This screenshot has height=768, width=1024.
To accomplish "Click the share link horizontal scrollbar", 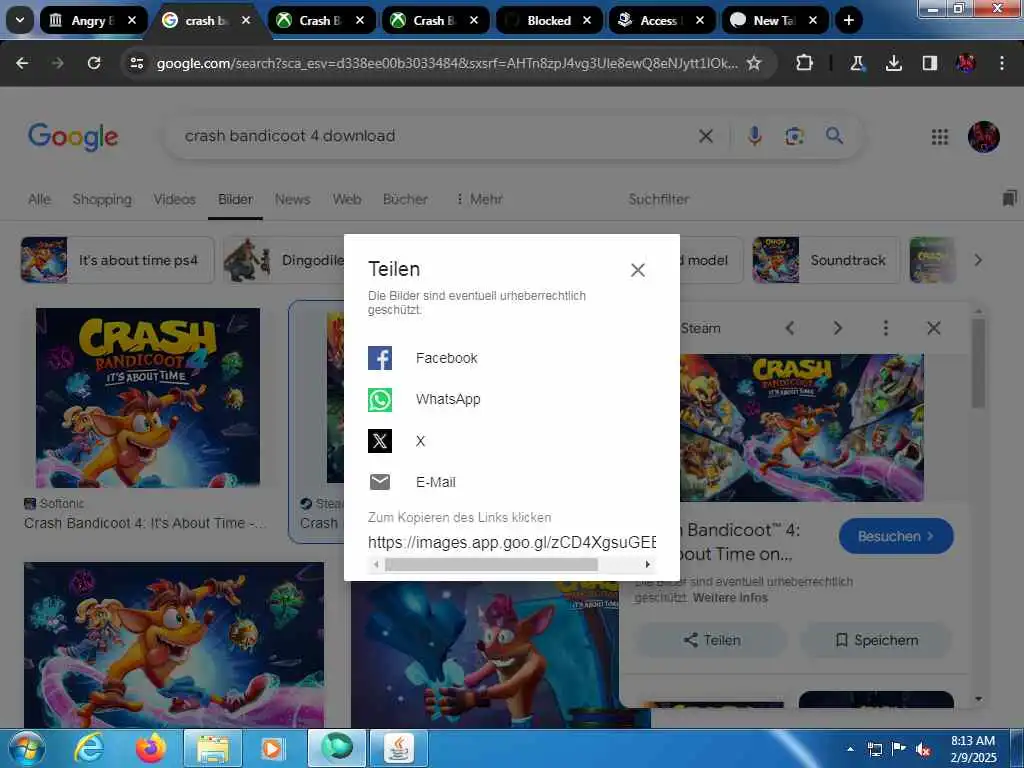I will tap(491, 564).
